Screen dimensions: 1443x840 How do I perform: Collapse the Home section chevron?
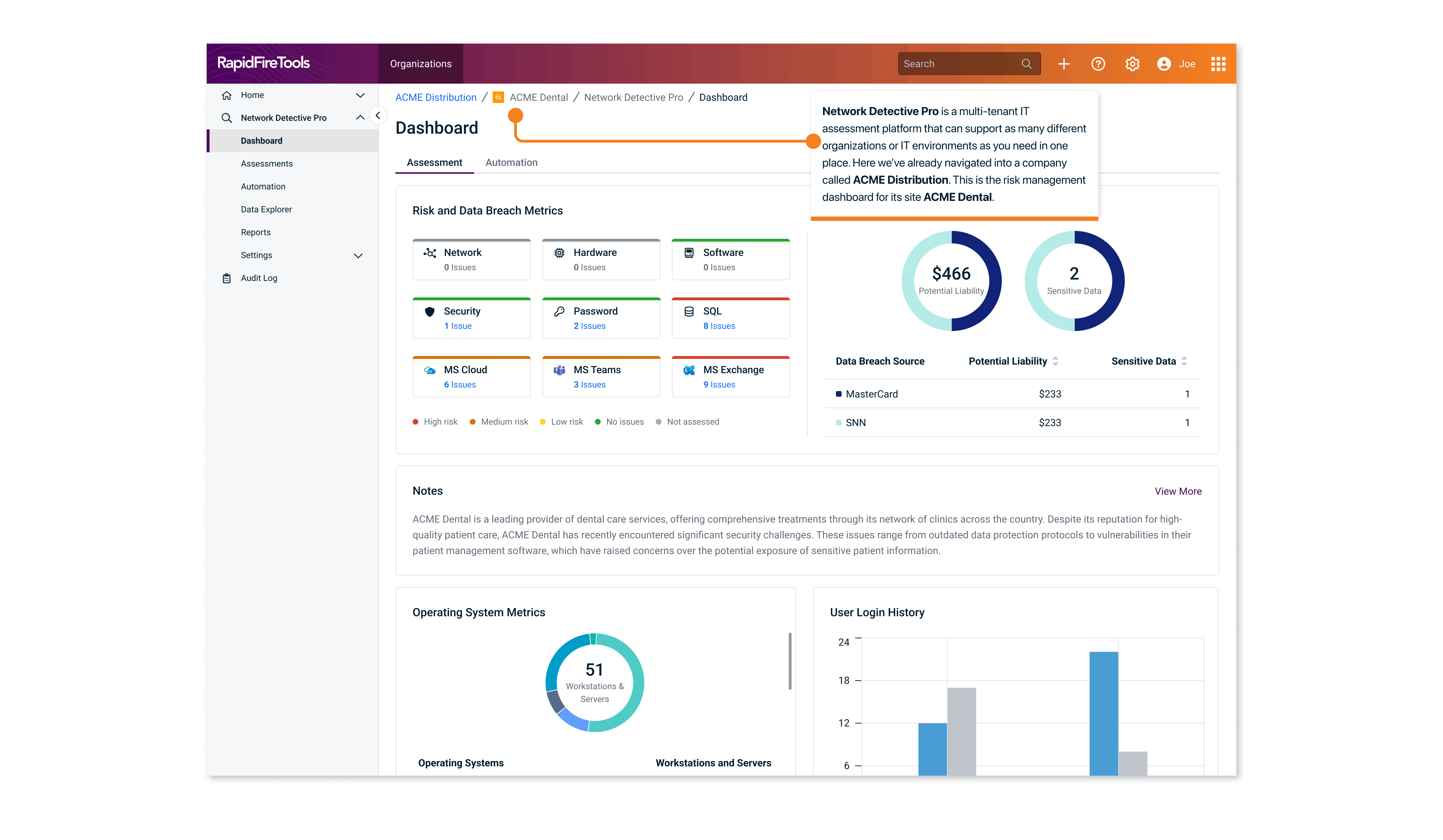pyautogui.click(x=360, y=94)
